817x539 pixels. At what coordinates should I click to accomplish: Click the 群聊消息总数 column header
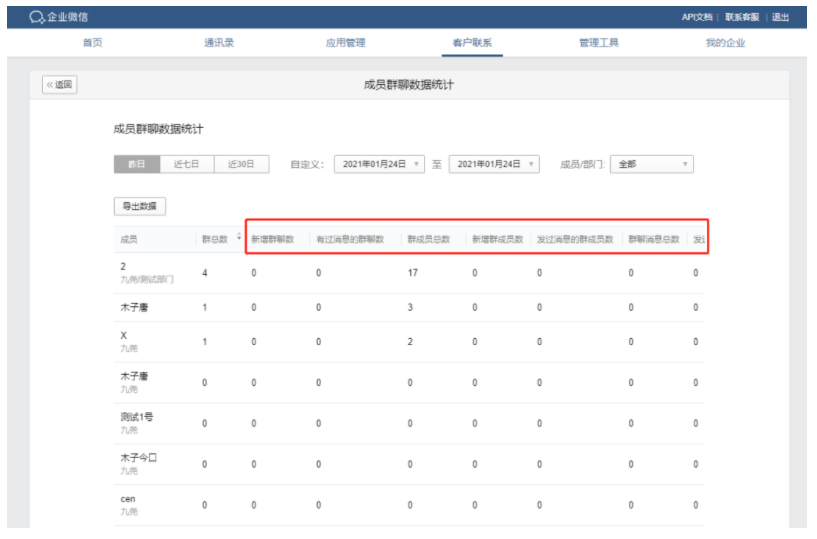[x=653, y=239]
